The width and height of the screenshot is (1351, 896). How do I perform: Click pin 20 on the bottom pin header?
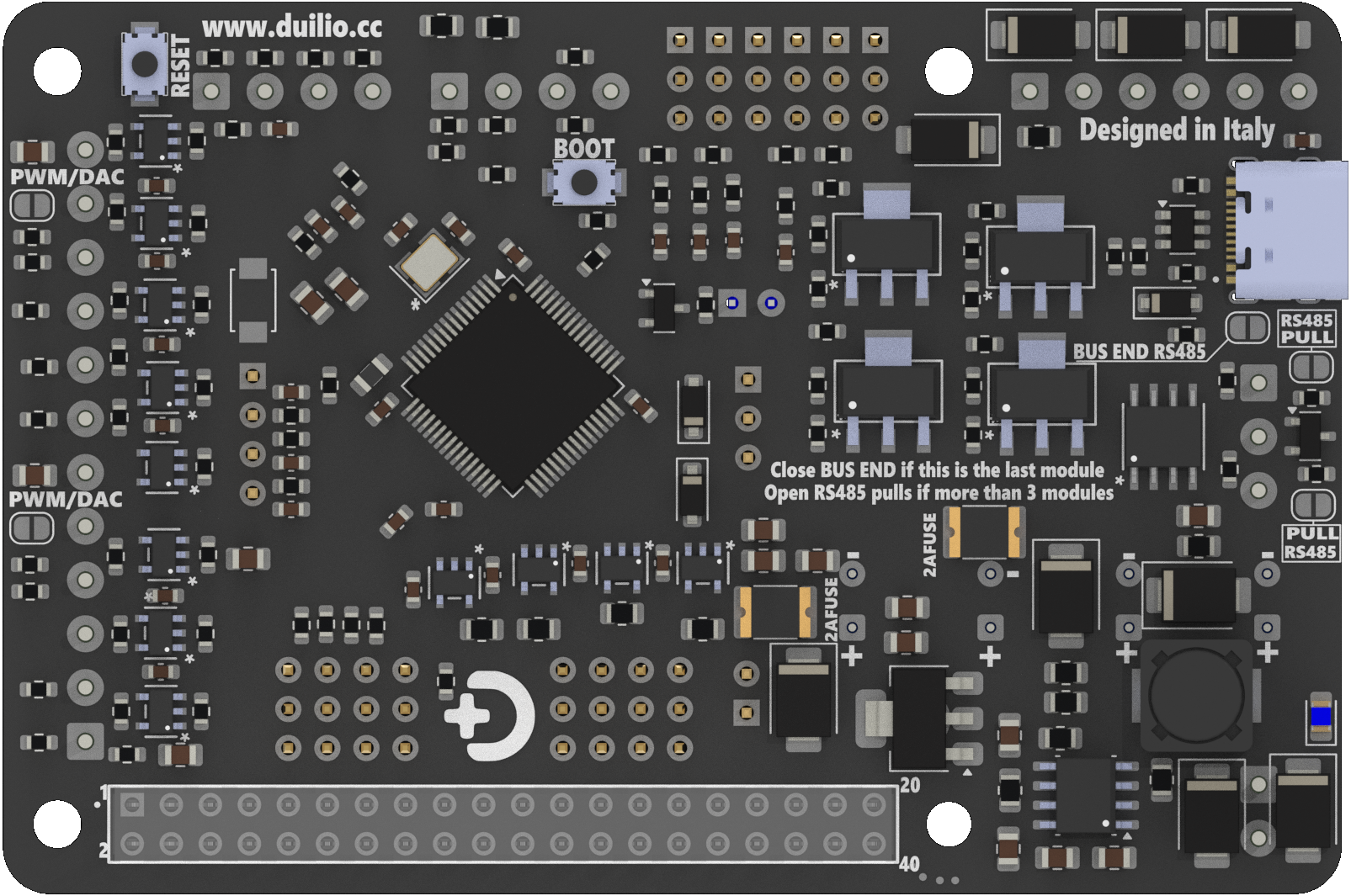tap(874, 805)
